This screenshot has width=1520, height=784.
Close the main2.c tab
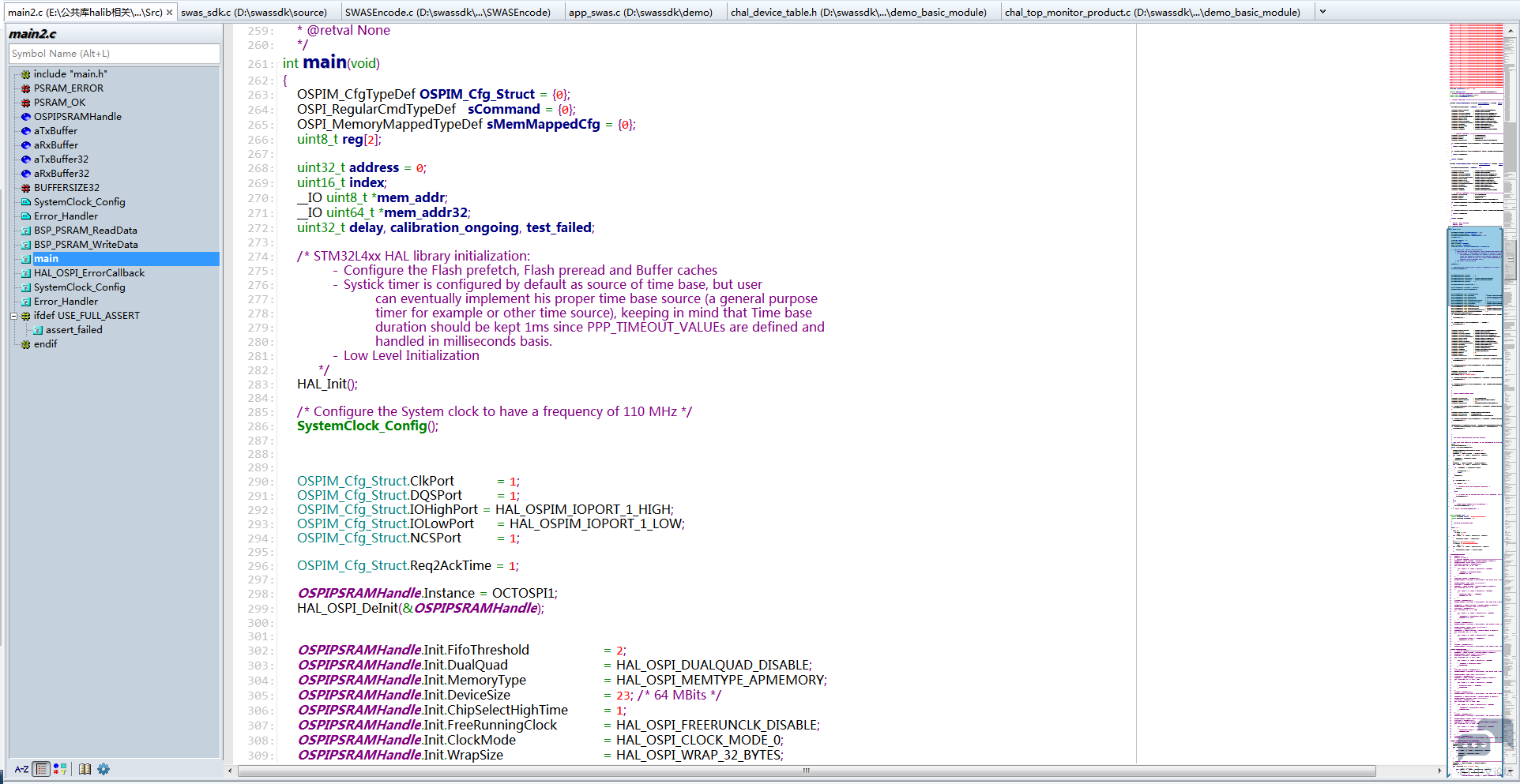(x=169, y=13)
